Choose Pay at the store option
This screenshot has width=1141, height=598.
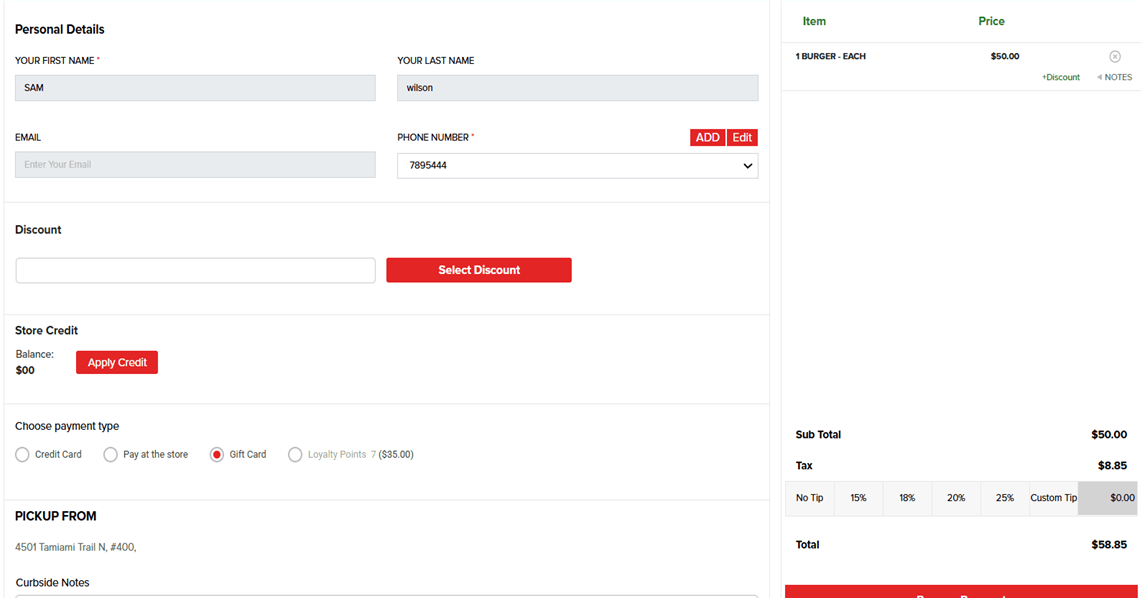point(111,455)
